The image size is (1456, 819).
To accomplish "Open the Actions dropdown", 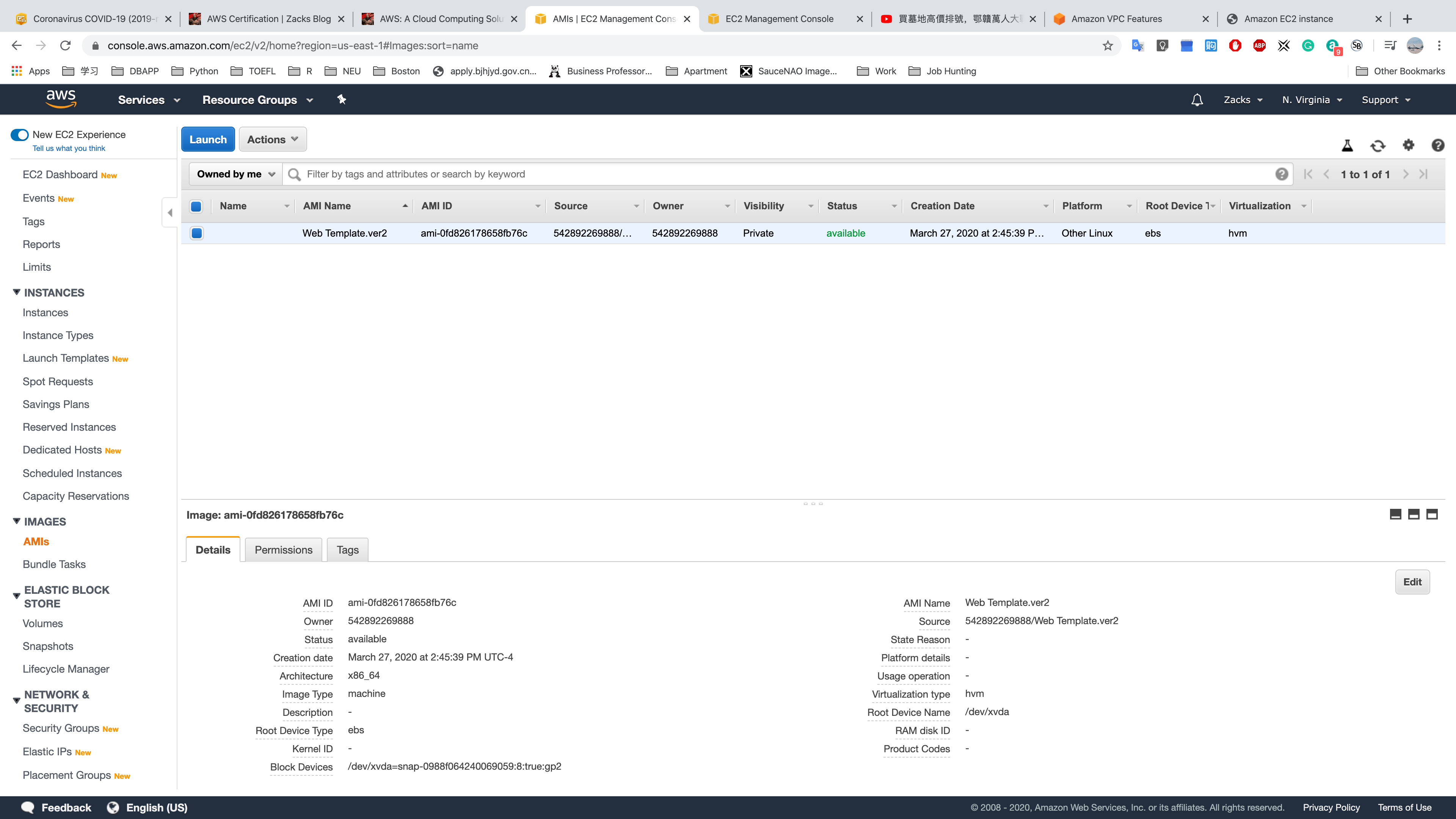I will [x=273, y=140].
